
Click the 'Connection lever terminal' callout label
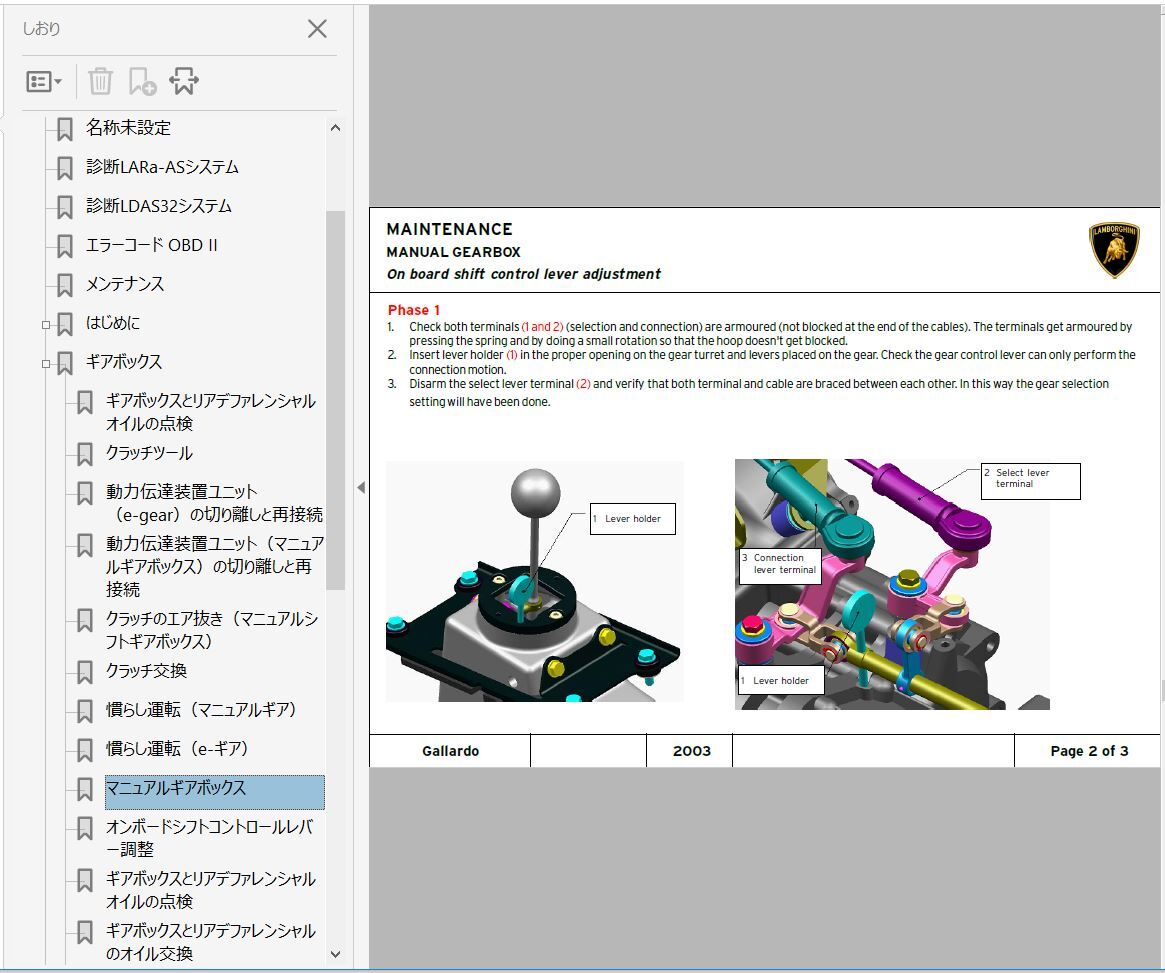(x=781, y=566)
